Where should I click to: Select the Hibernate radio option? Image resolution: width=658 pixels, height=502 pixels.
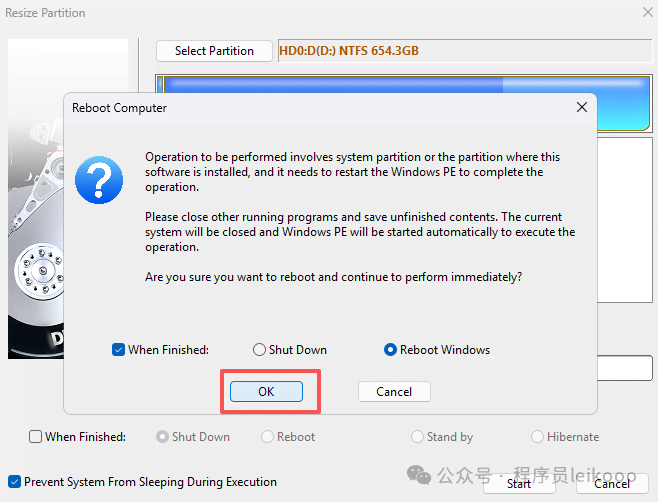pos(538,437)
